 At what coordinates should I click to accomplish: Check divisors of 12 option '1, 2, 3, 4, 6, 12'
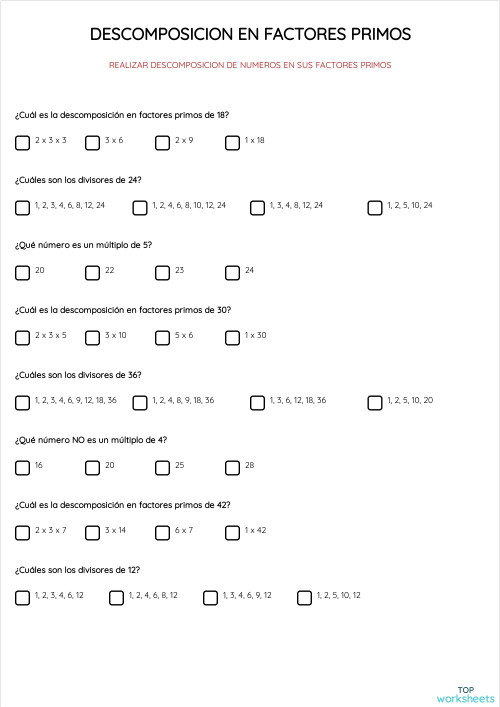tap(23, 597)
